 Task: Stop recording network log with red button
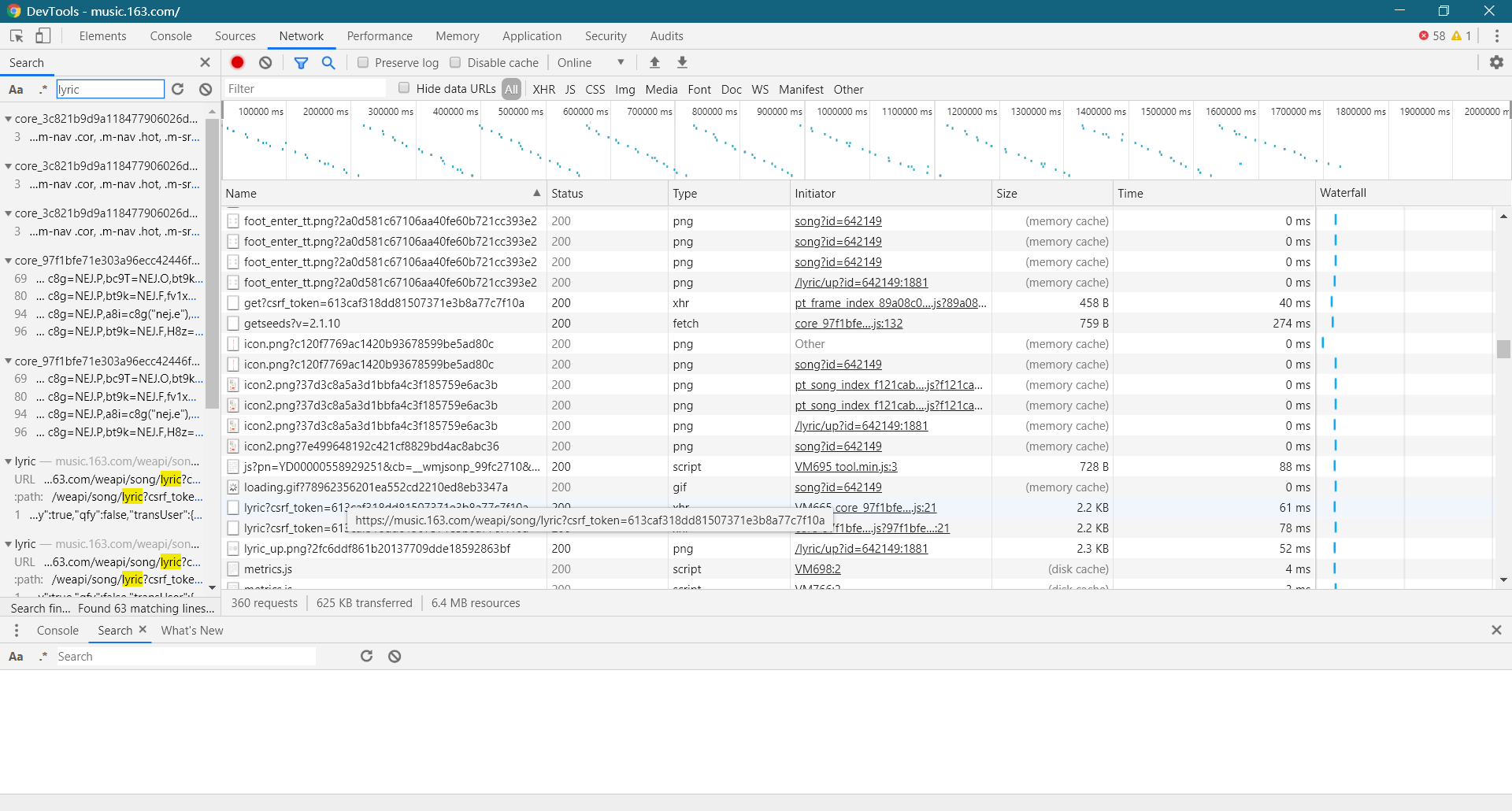[237, 62]
